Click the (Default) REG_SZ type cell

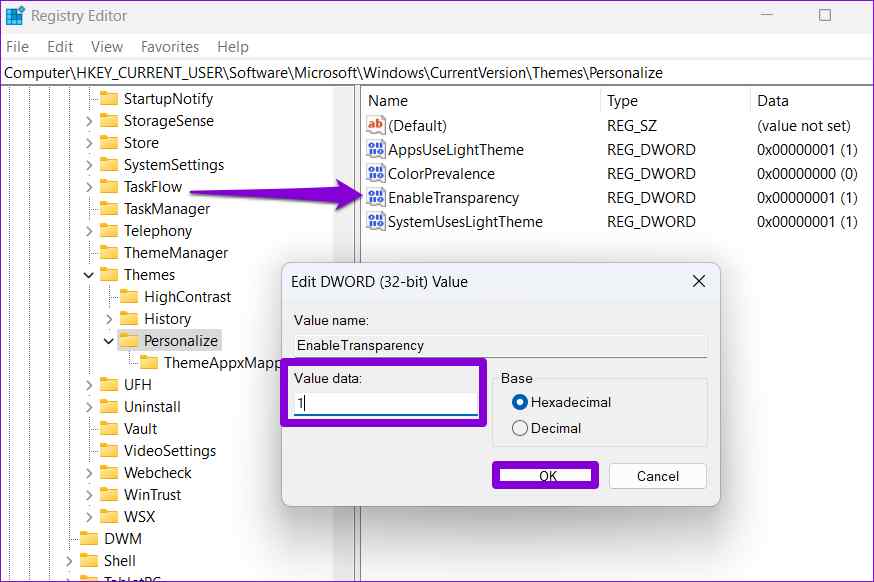632,126
